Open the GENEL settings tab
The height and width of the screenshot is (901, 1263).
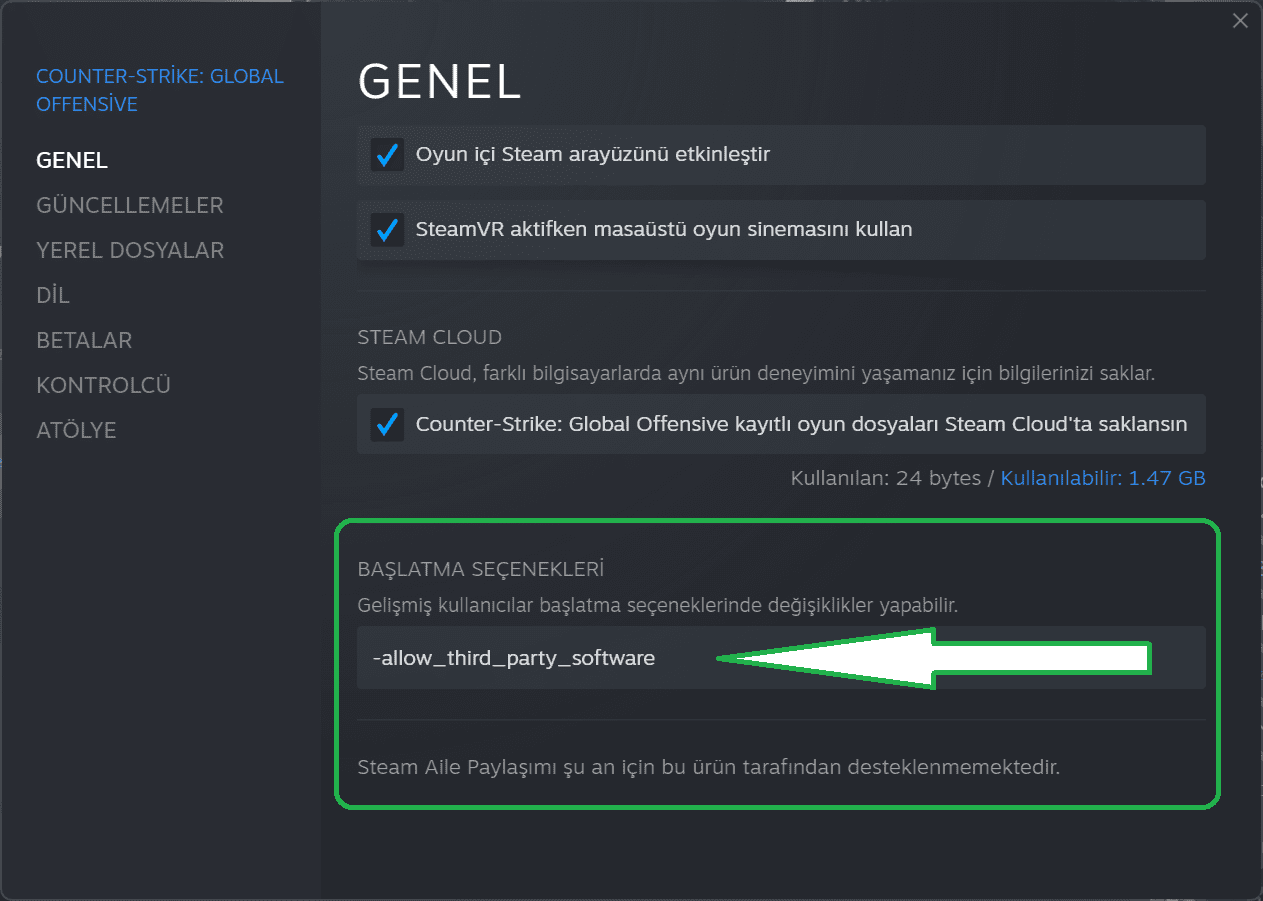point(72,160)
